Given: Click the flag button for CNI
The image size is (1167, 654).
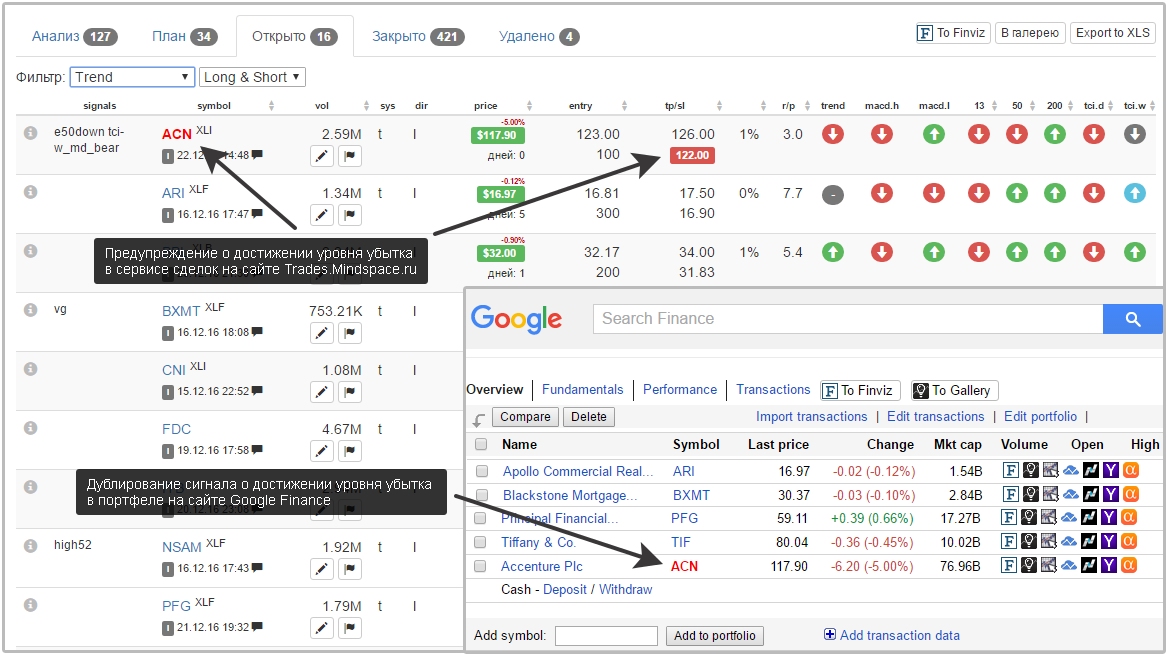Looking at the screenshot, I should click(350, 392).
